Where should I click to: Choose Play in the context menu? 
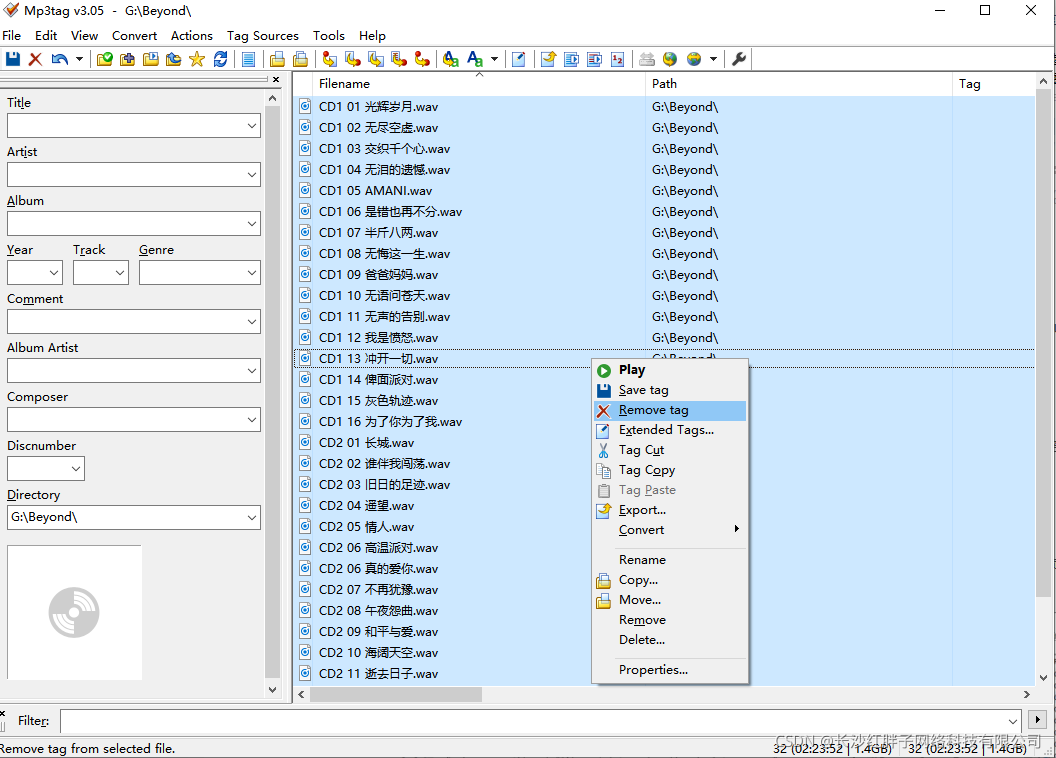pyautogui.click(x=670, y=370)
